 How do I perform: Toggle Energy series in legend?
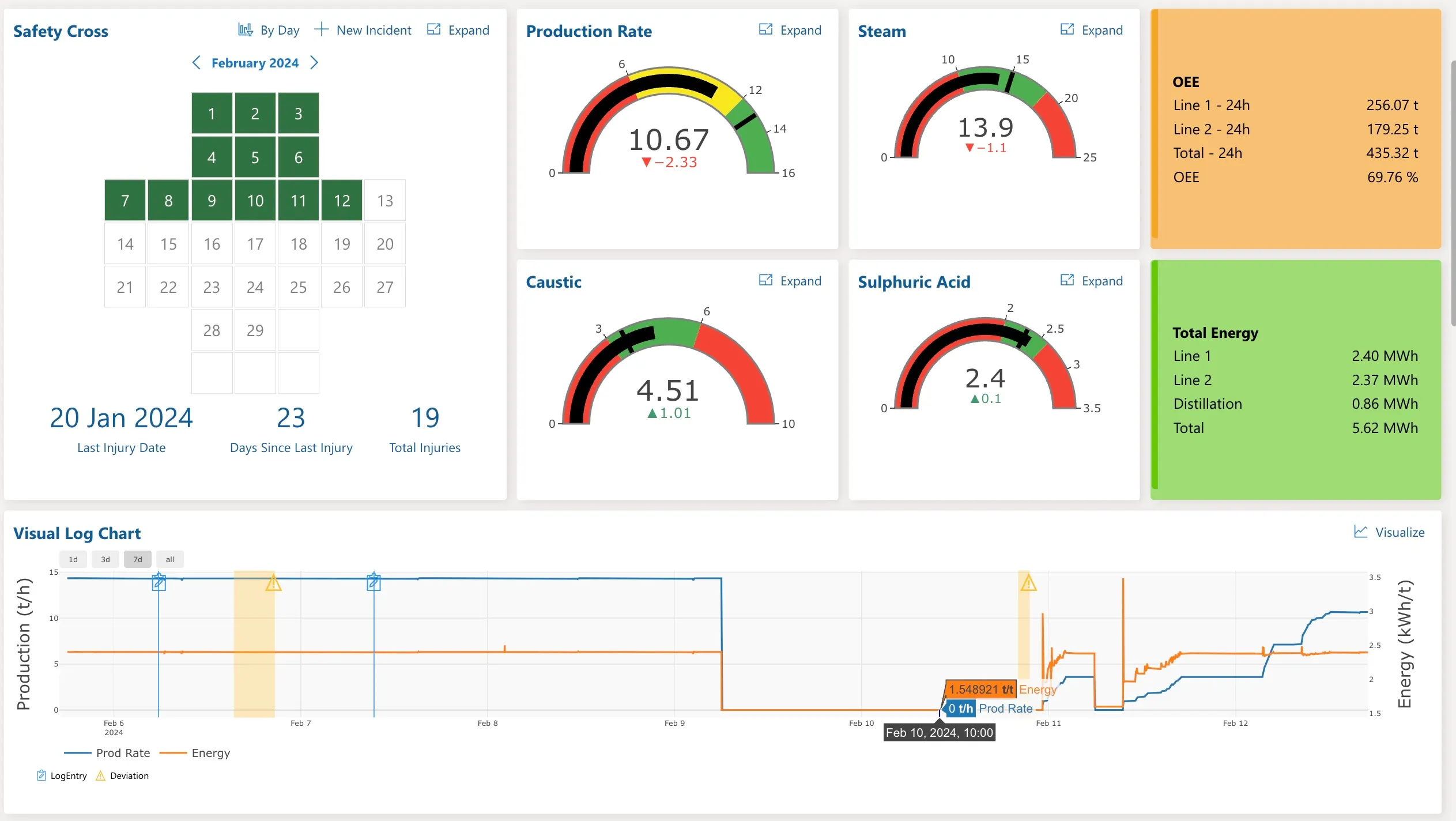195,753
